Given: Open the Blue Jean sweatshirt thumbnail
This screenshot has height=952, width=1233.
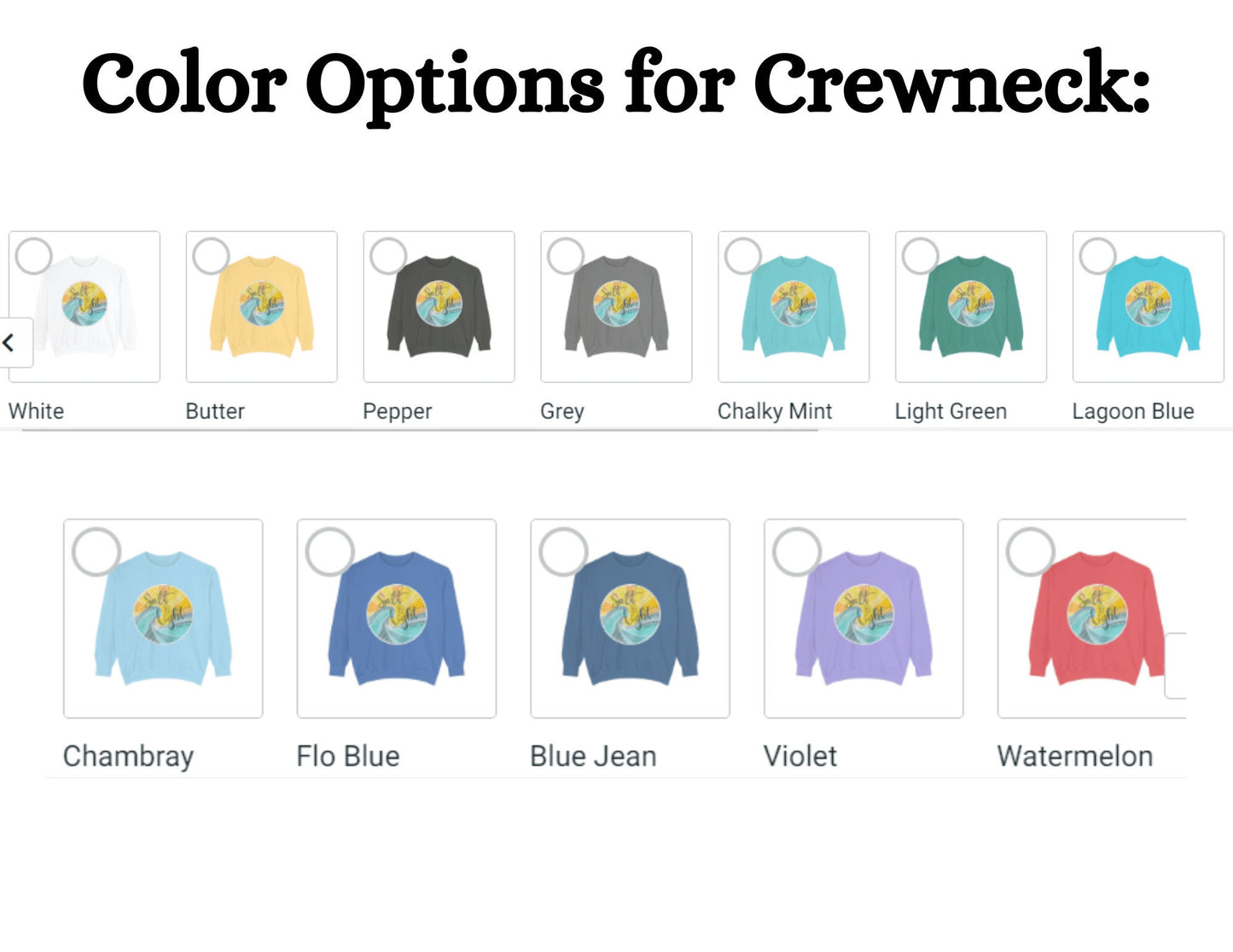Looking at the screenshot, I should click(631, 618).
